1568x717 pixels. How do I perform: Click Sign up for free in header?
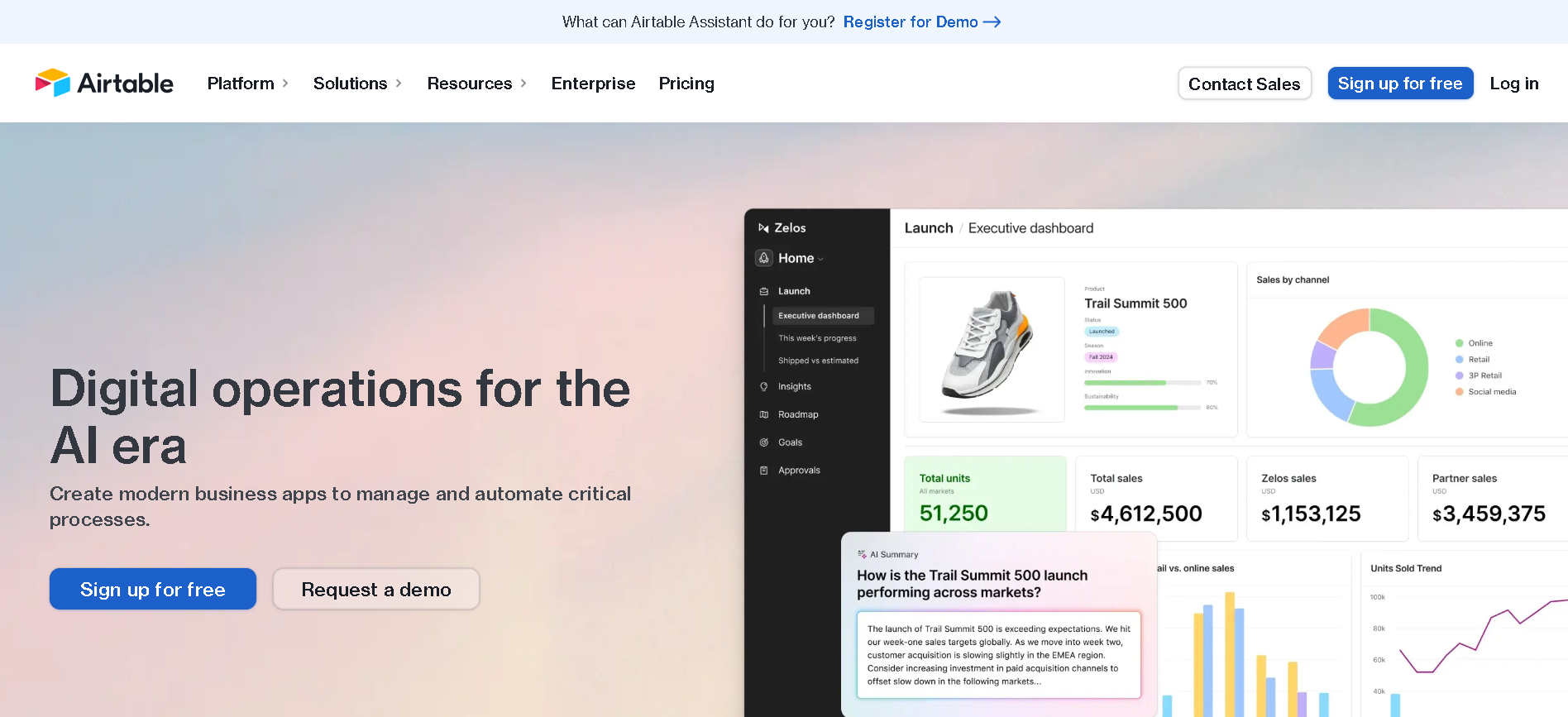point(1400,84)
